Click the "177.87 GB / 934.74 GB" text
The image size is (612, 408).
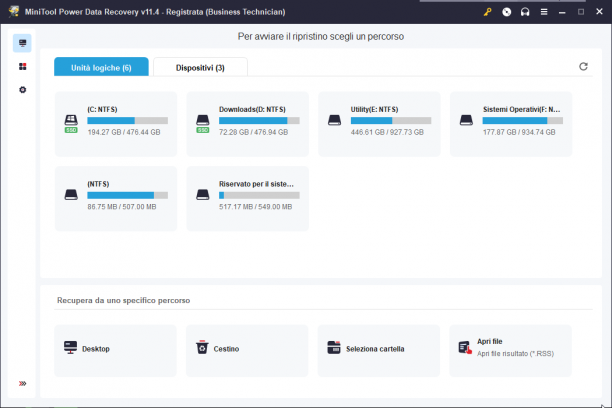click(x=519, y=132)
